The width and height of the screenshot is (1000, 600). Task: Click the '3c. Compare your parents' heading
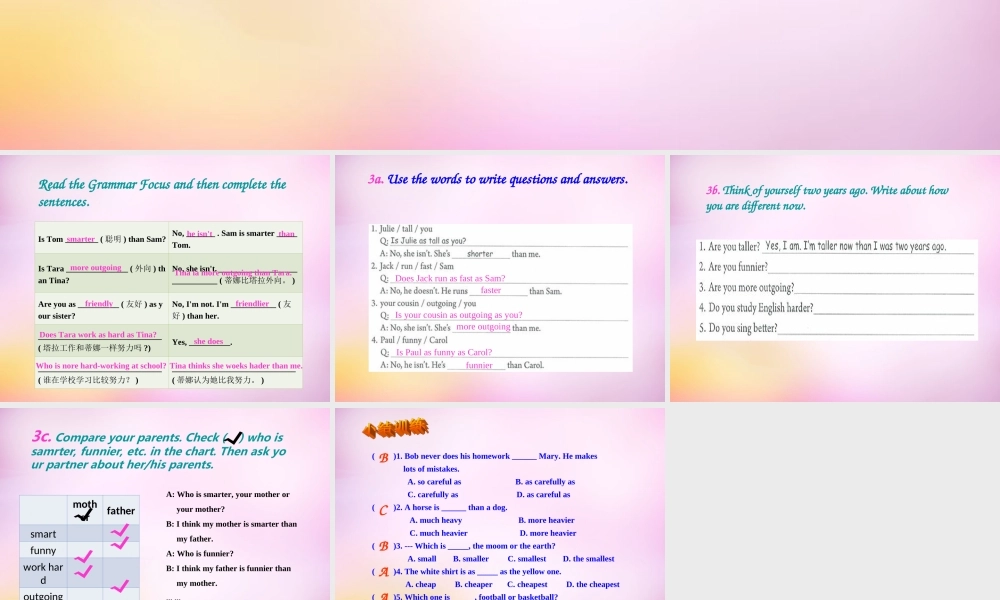click(158, 450)
